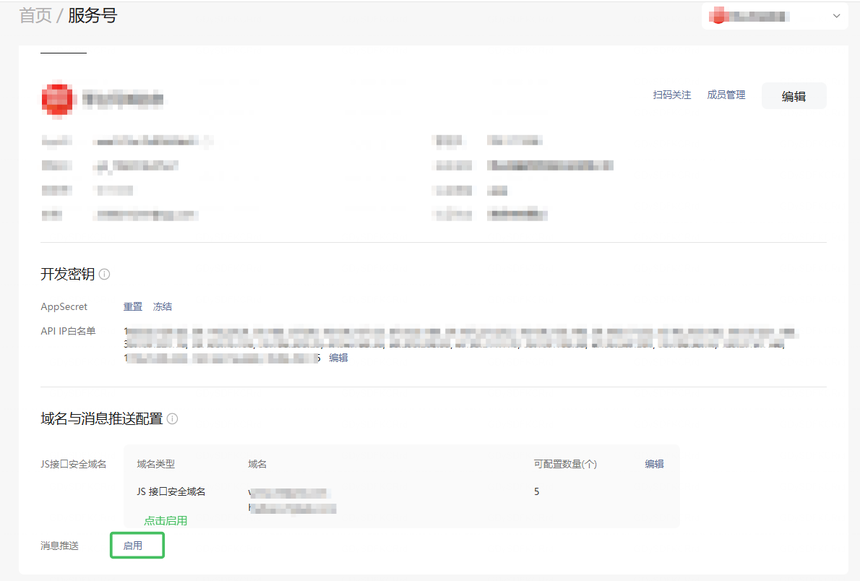Click the JS接口安全域名 row label at left
860x581 pixels.
[x=73, y=464]
